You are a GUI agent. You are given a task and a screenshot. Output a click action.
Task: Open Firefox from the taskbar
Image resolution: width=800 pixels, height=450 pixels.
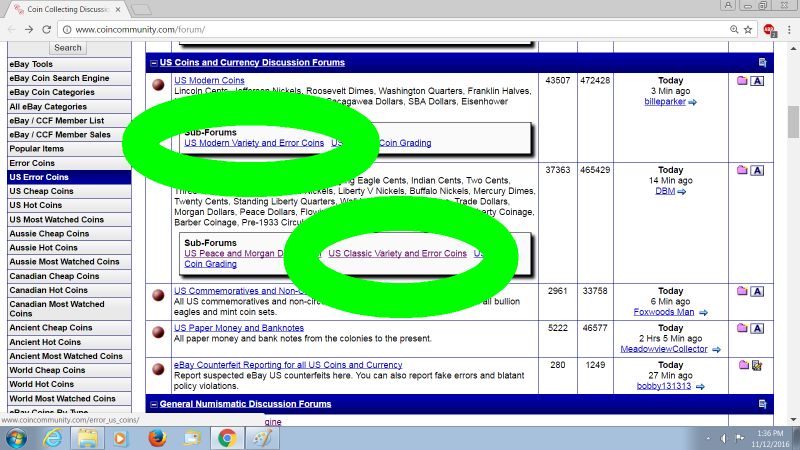point(157,438)
